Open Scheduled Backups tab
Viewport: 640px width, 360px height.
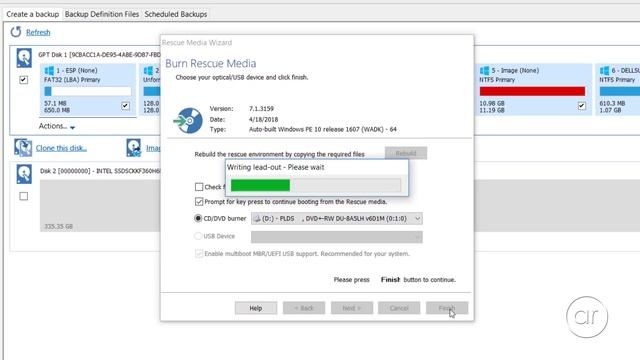[x=176, y=14]
